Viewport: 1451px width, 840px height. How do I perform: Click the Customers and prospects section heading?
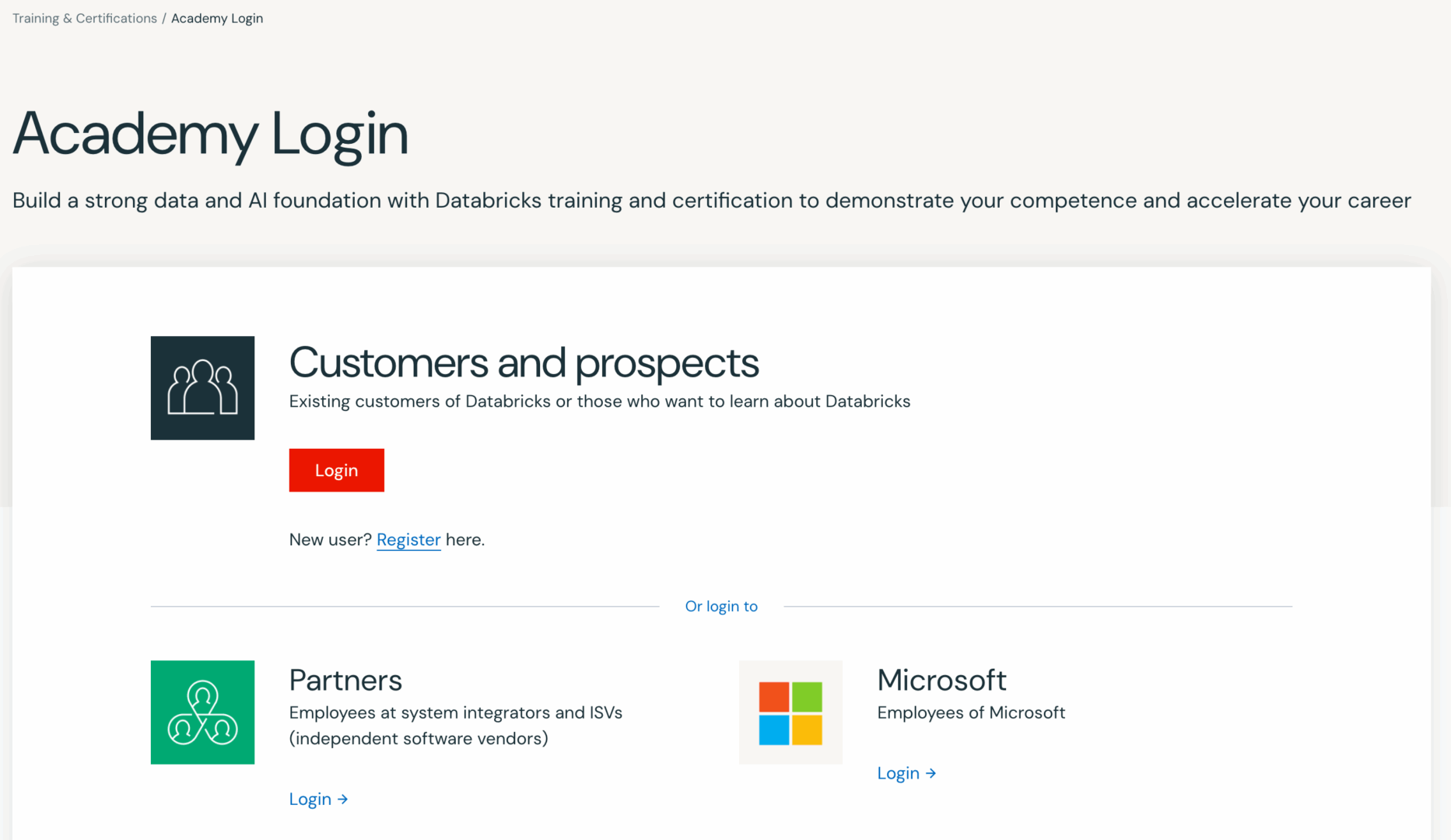(x=524, y=363)
